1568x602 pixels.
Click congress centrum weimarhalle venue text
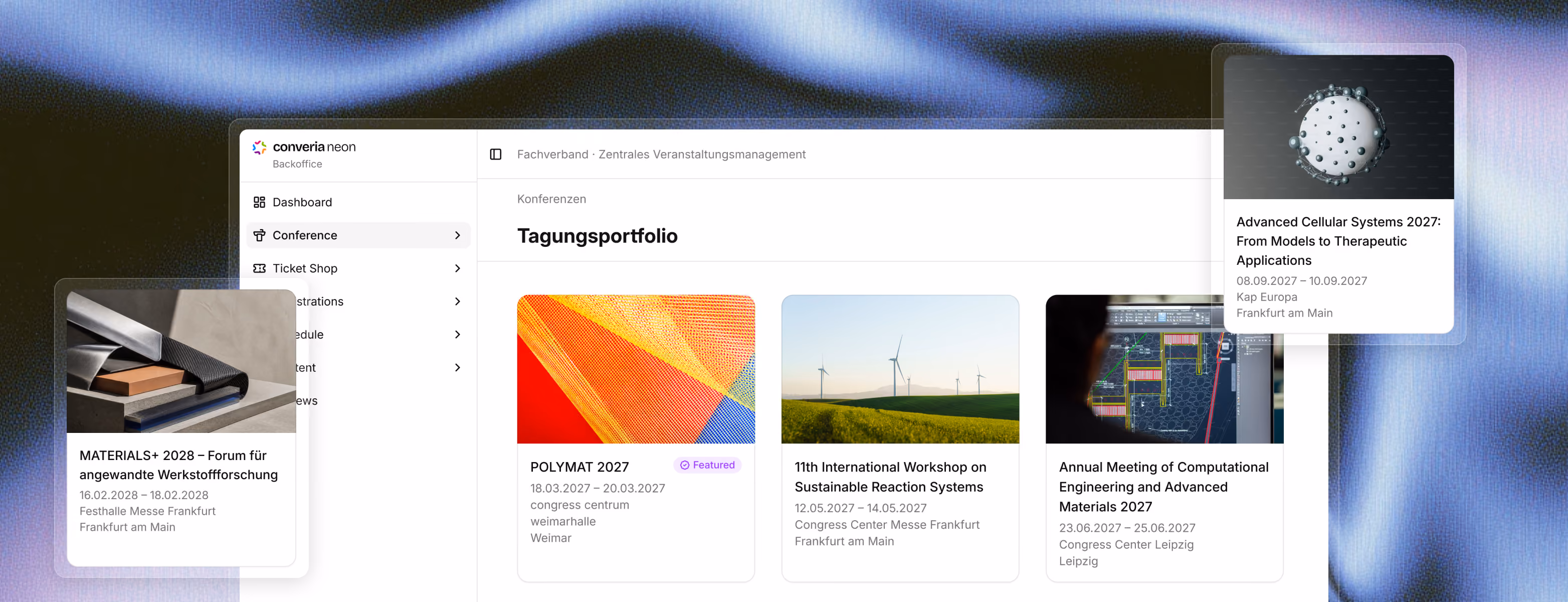pos(579,513)
